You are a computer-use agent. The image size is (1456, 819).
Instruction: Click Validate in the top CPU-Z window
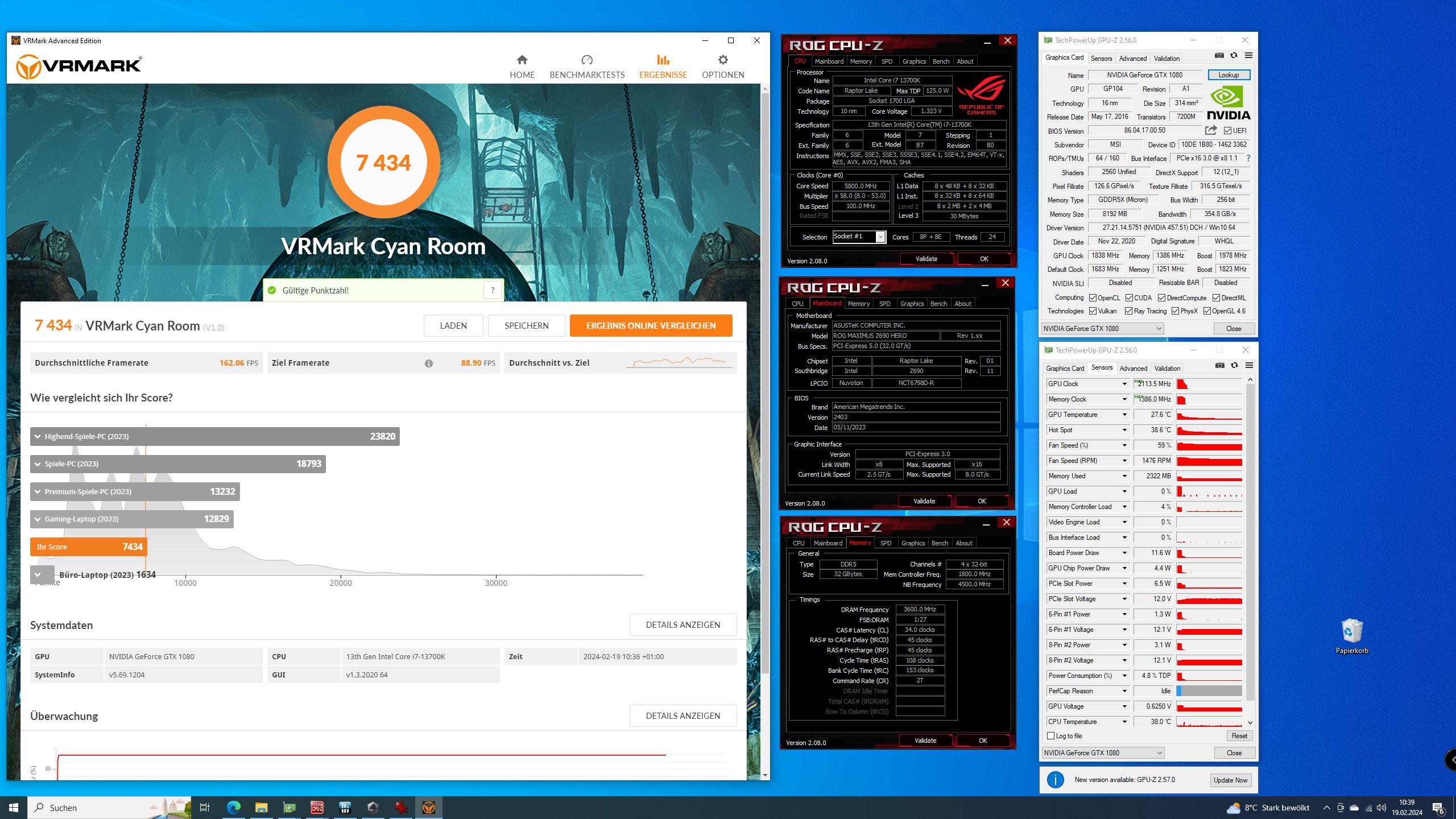[x=926, y=259]
